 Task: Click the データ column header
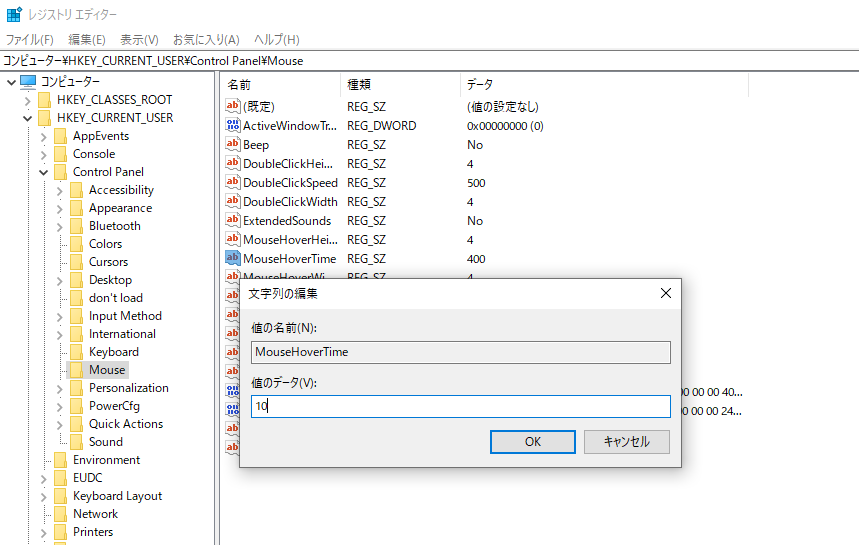(x=604, y=84)
